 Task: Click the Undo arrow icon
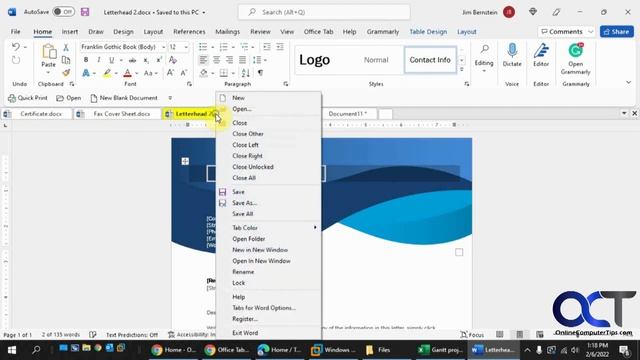[16, 47]
